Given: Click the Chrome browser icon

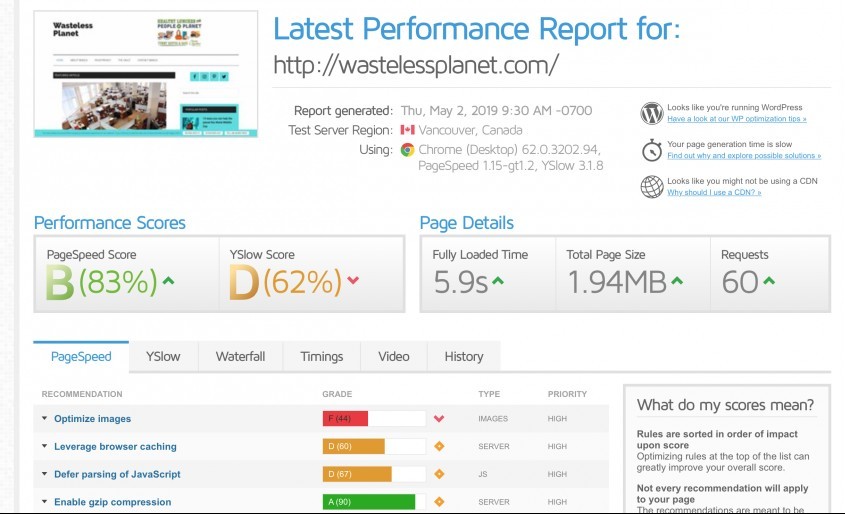Looking at the screenshot, I should (407, 150).
